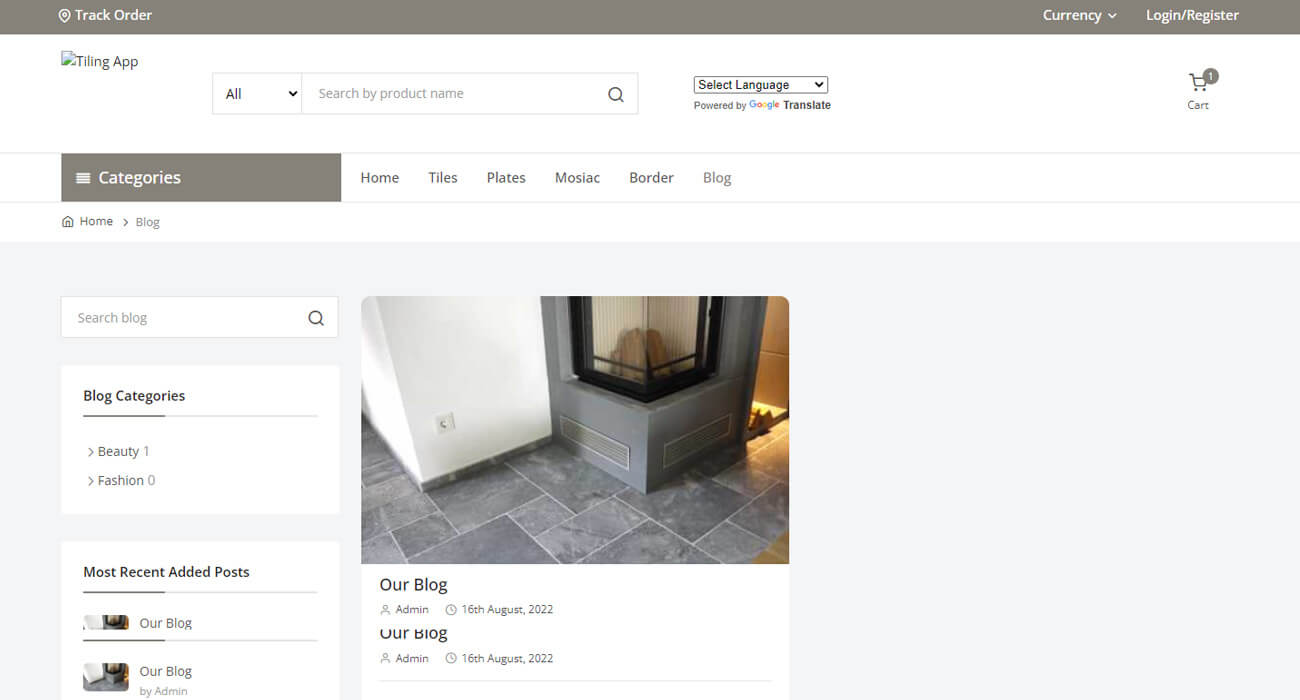1300x700 pixels.
Task: Click the Login/Register link
Action: coord(1192,15)
